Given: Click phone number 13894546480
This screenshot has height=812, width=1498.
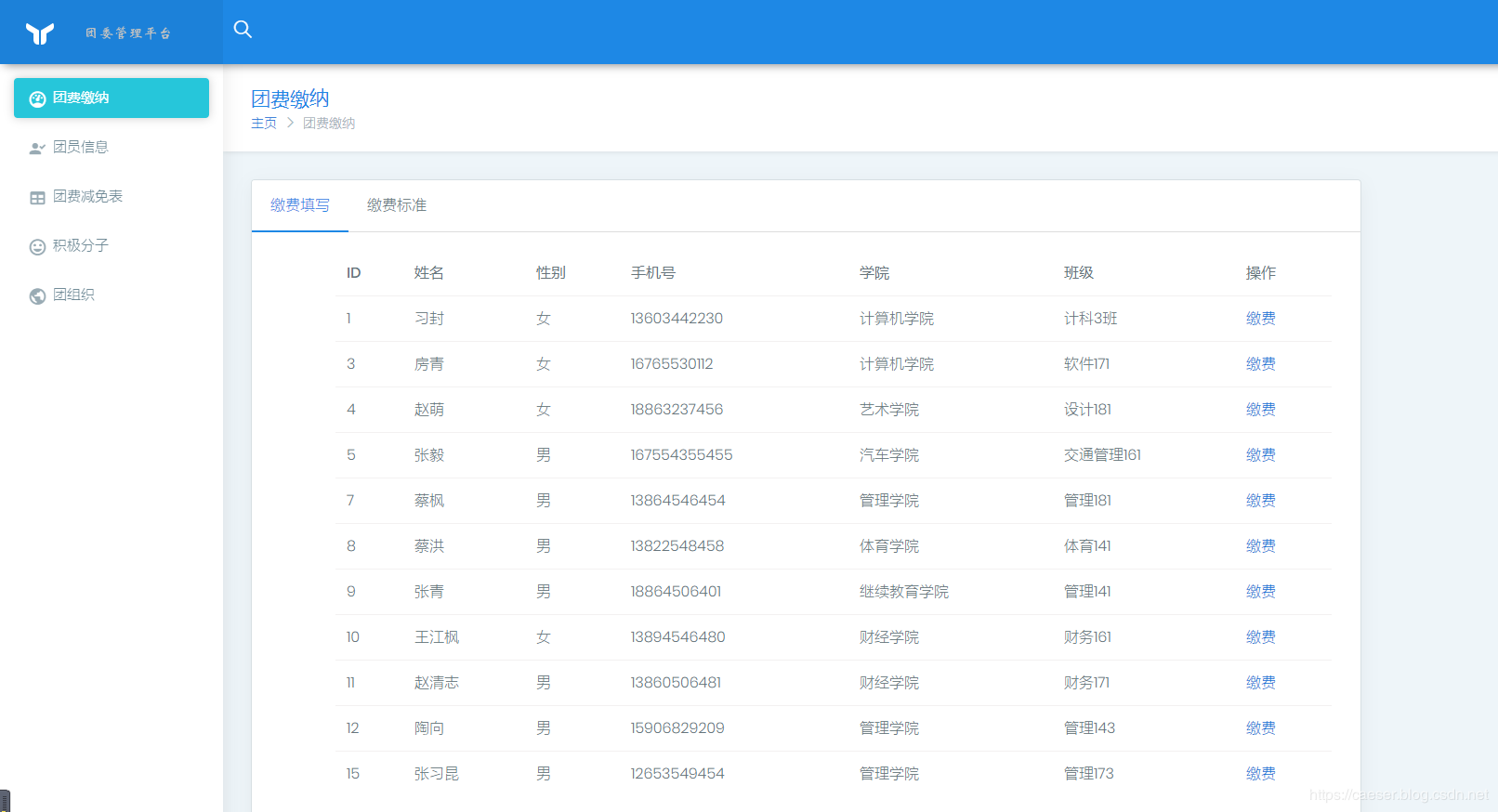Looking at the screenshot, I should point(677,637).
